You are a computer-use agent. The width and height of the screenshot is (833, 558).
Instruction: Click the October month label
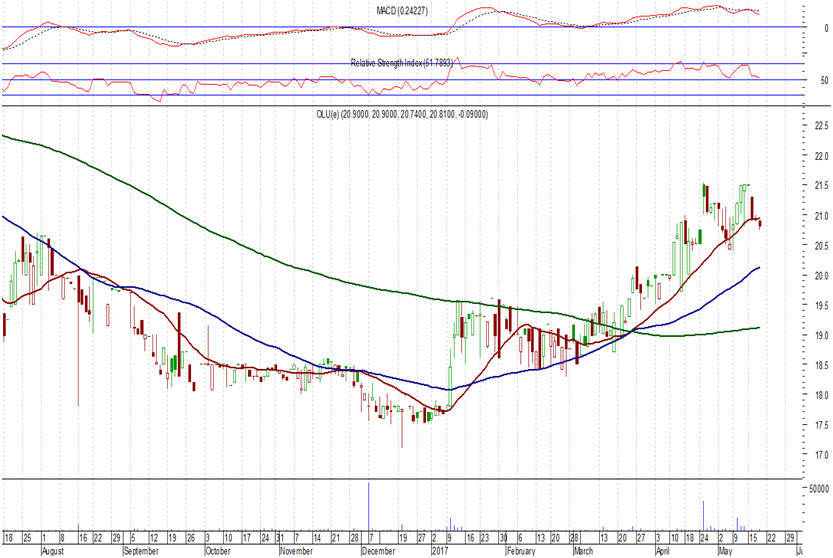220,550
